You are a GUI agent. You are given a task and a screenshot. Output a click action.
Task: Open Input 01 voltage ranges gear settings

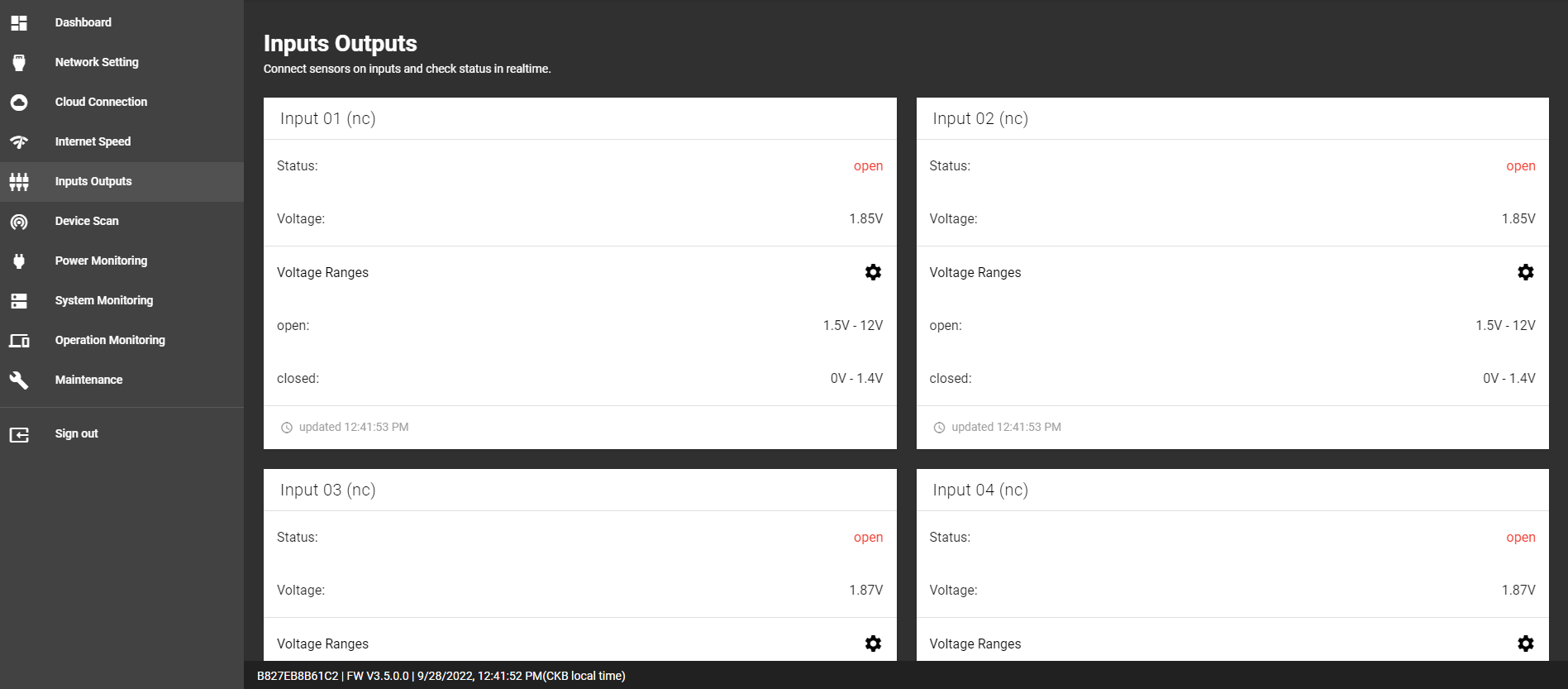[873, 272]
